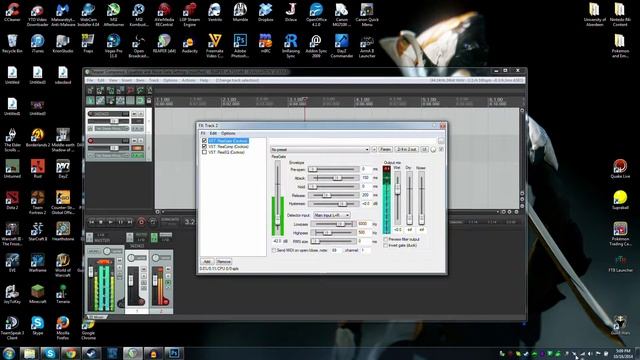
Task: Open the Help menu in the REAPER window
Action: tap(204, 80)
